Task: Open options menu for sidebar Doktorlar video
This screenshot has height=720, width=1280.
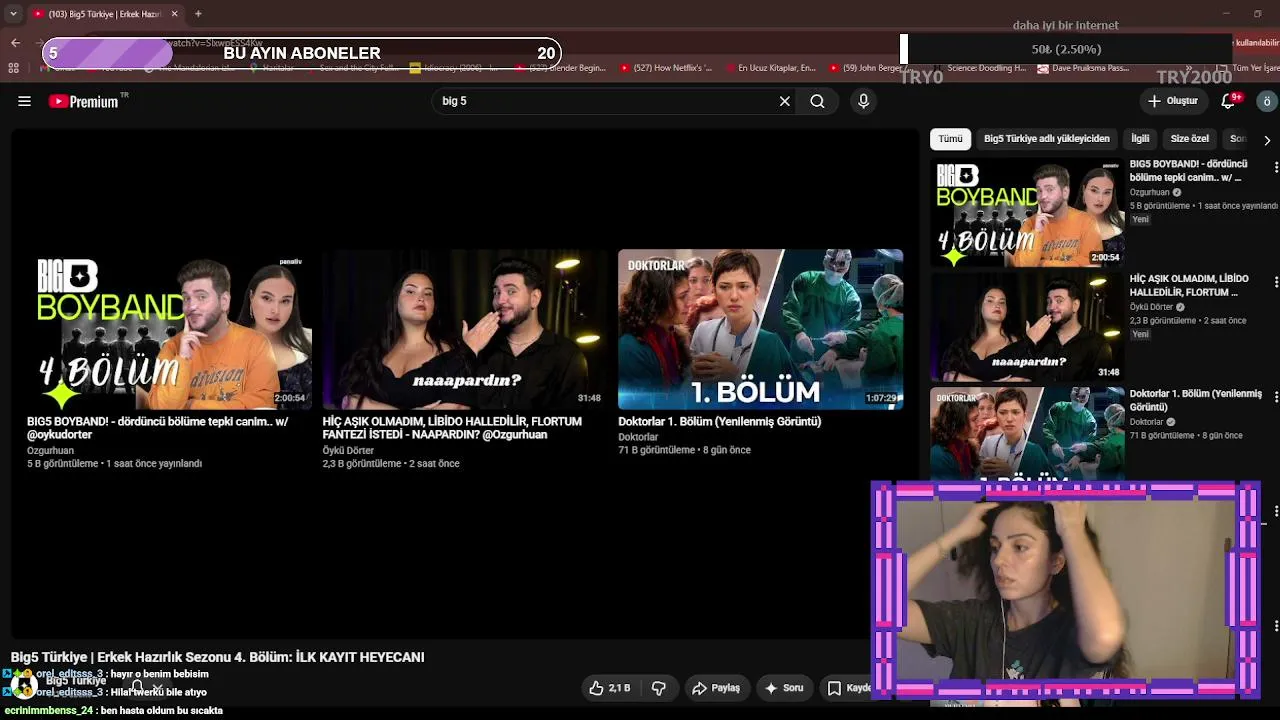Action: pos(1275,398)
